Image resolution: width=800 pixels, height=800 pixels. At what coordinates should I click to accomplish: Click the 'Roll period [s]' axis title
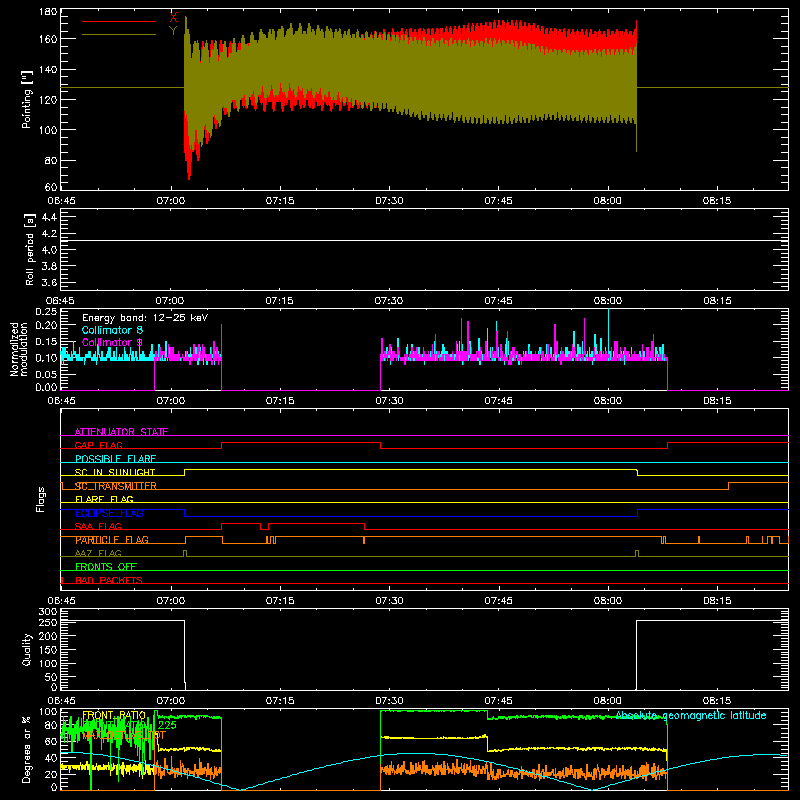pyautogui.click(x=30, y=249)
